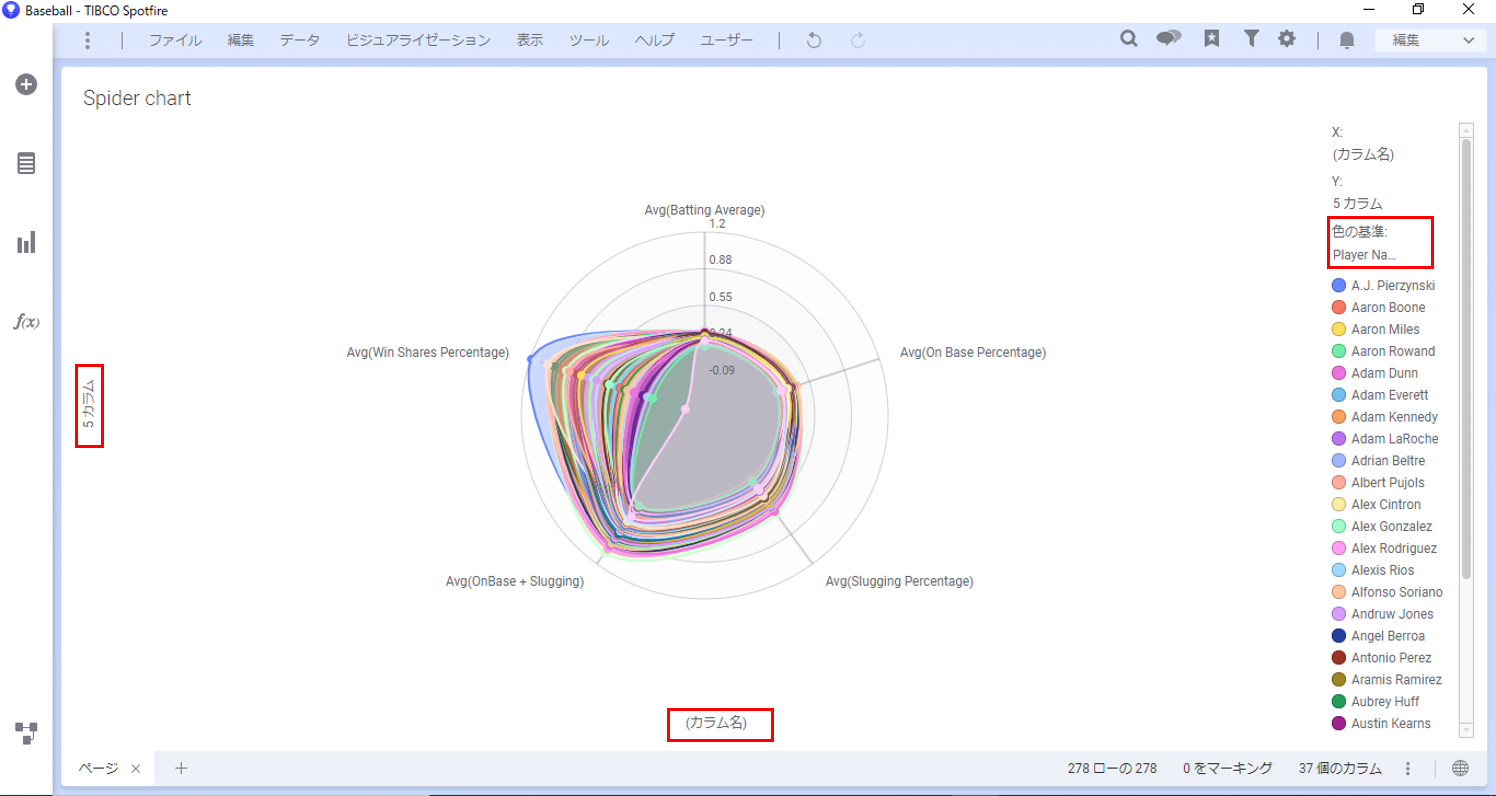Open the filters funnel icon
This screenshot has height=796, width=1496.
1251,39
